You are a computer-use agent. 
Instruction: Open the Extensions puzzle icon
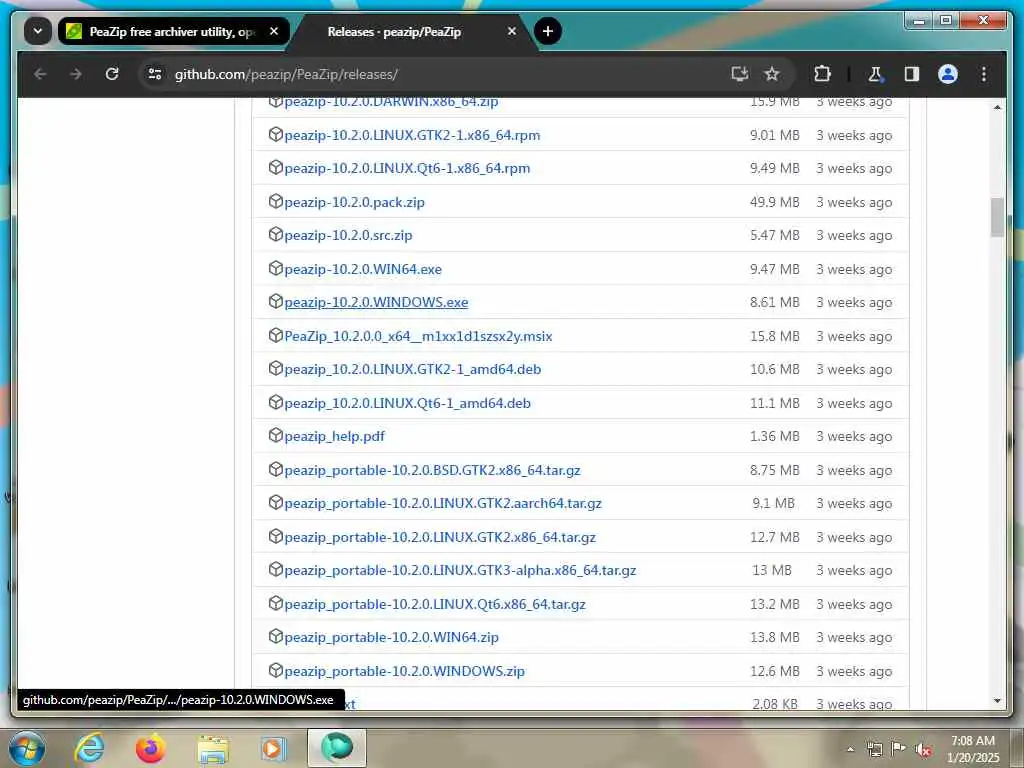[x=822, y=74]
